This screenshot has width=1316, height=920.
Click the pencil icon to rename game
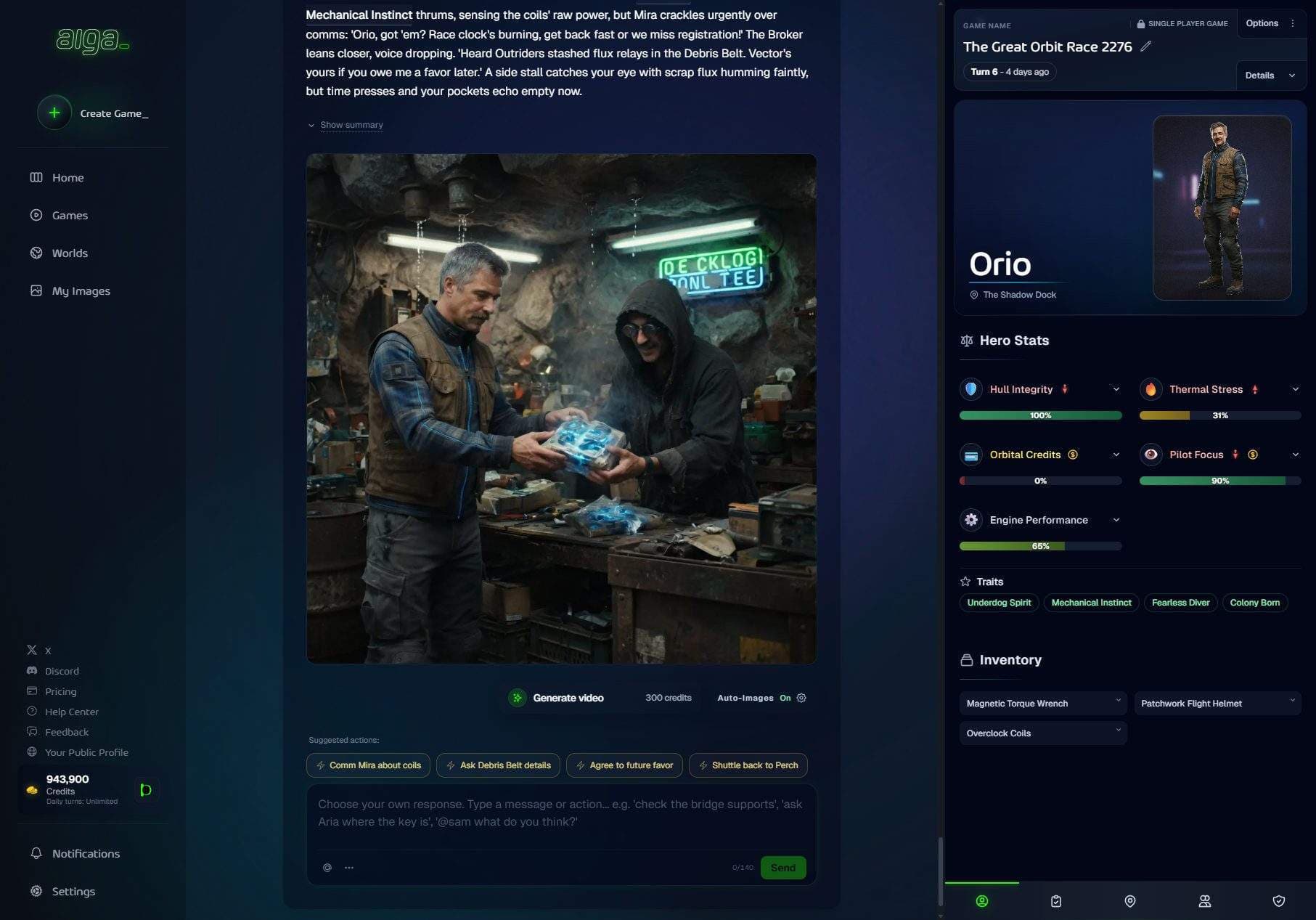click(x=1145, y=46)
